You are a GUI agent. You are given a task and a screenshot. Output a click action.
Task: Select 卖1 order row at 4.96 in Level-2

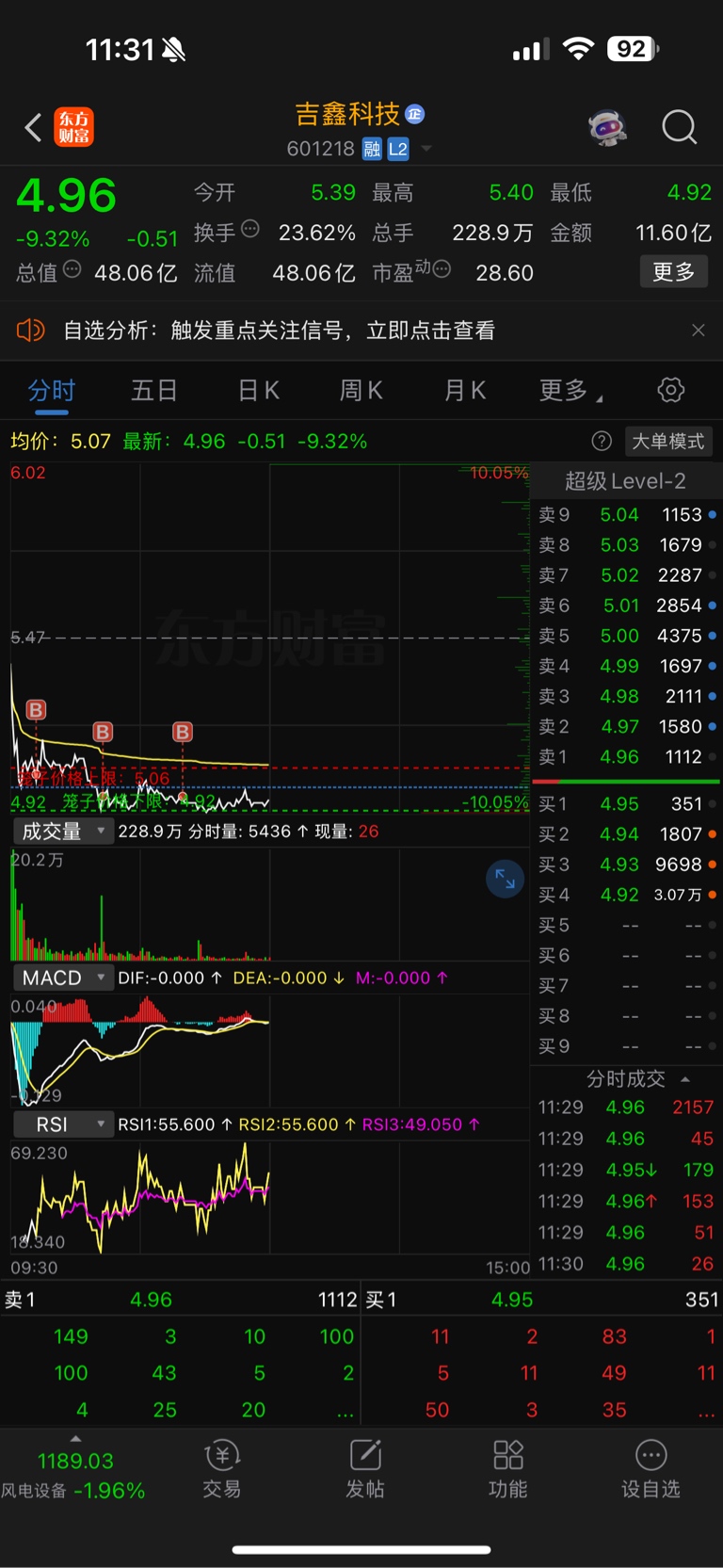pyautogui.click(x=626, y=757)
